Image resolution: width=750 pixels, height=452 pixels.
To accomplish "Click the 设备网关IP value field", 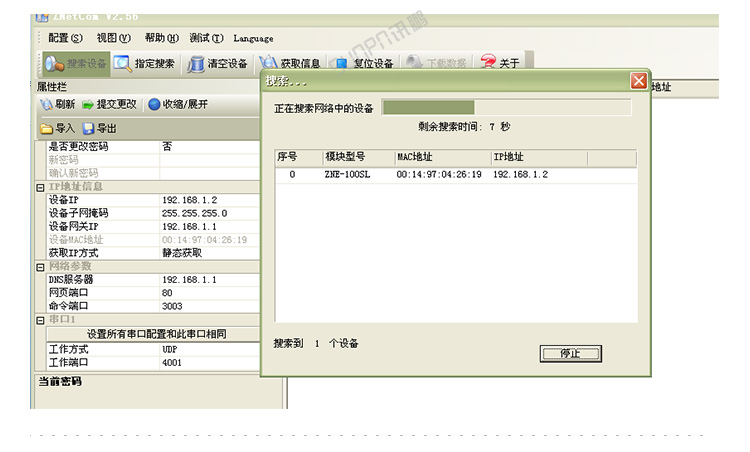I will (210, 227).
